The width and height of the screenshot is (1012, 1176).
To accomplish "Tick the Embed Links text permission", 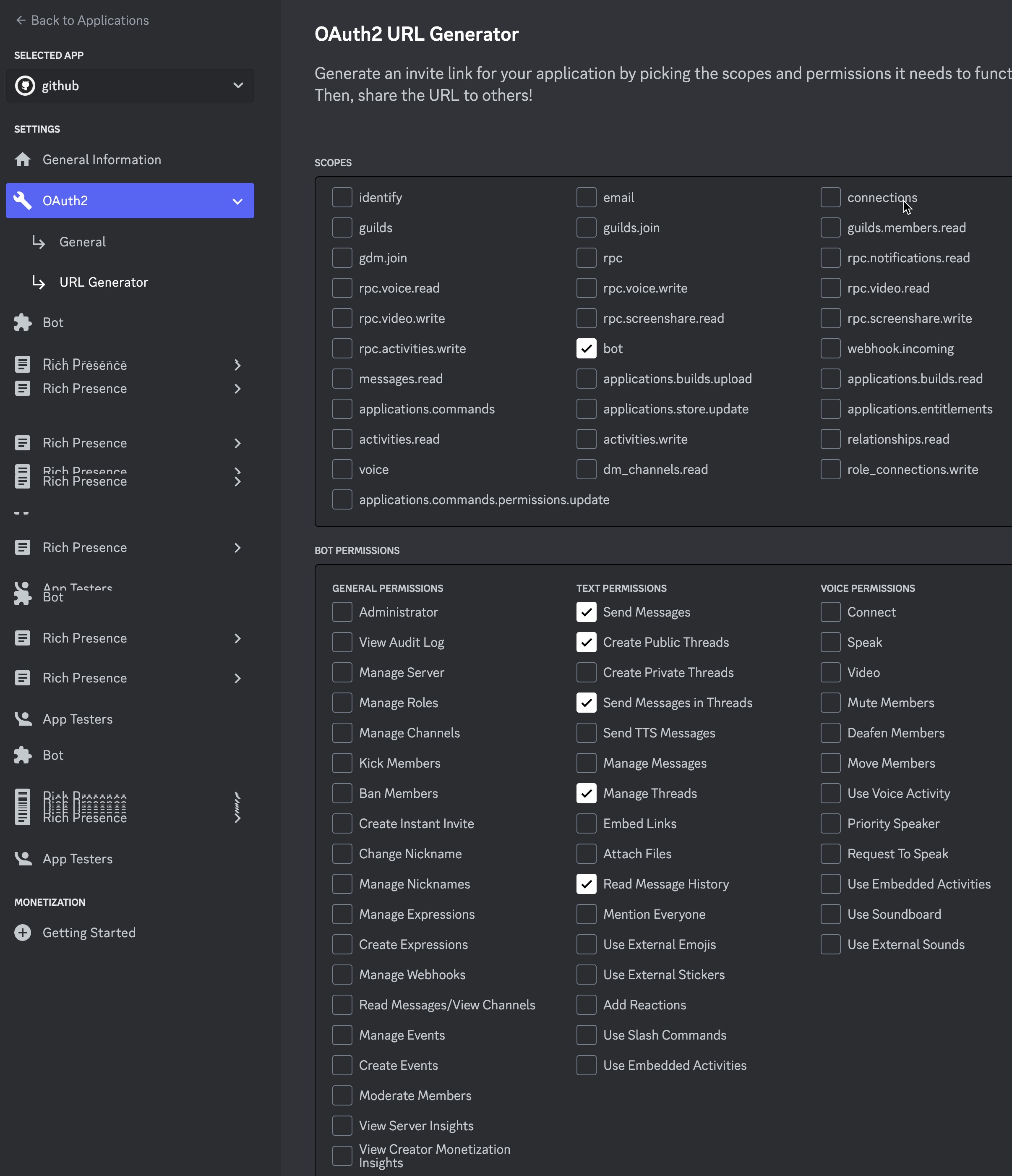I will tap(586, 823).
